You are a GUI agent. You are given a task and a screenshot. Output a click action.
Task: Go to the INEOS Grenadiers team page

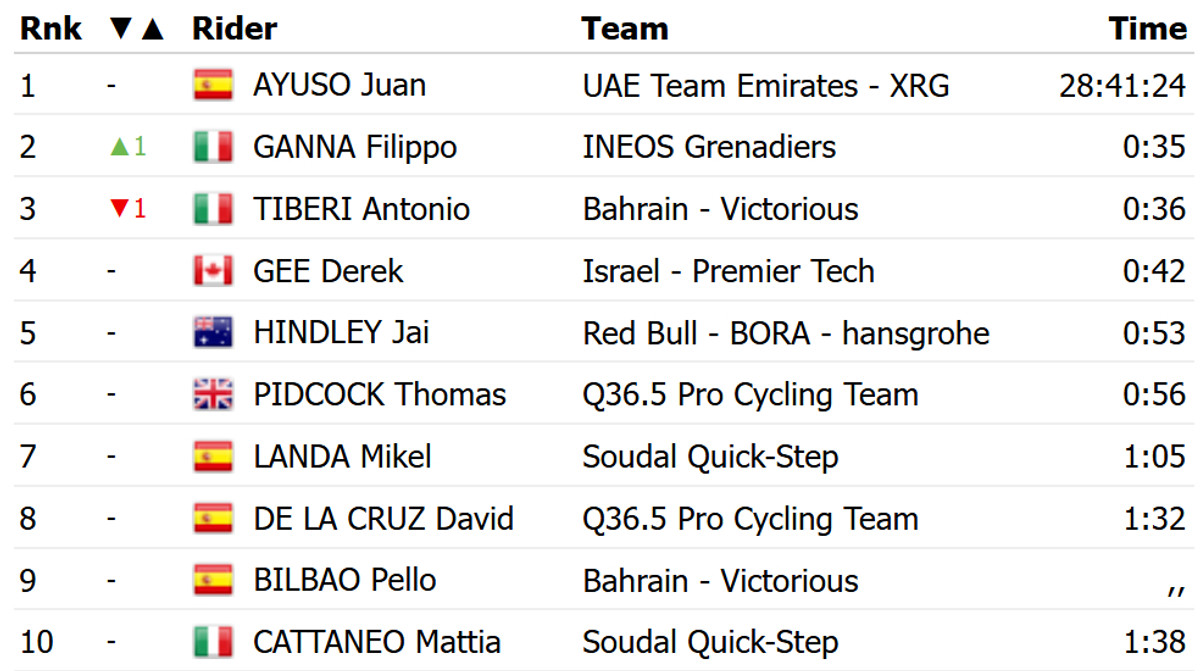tap(709, 148)
